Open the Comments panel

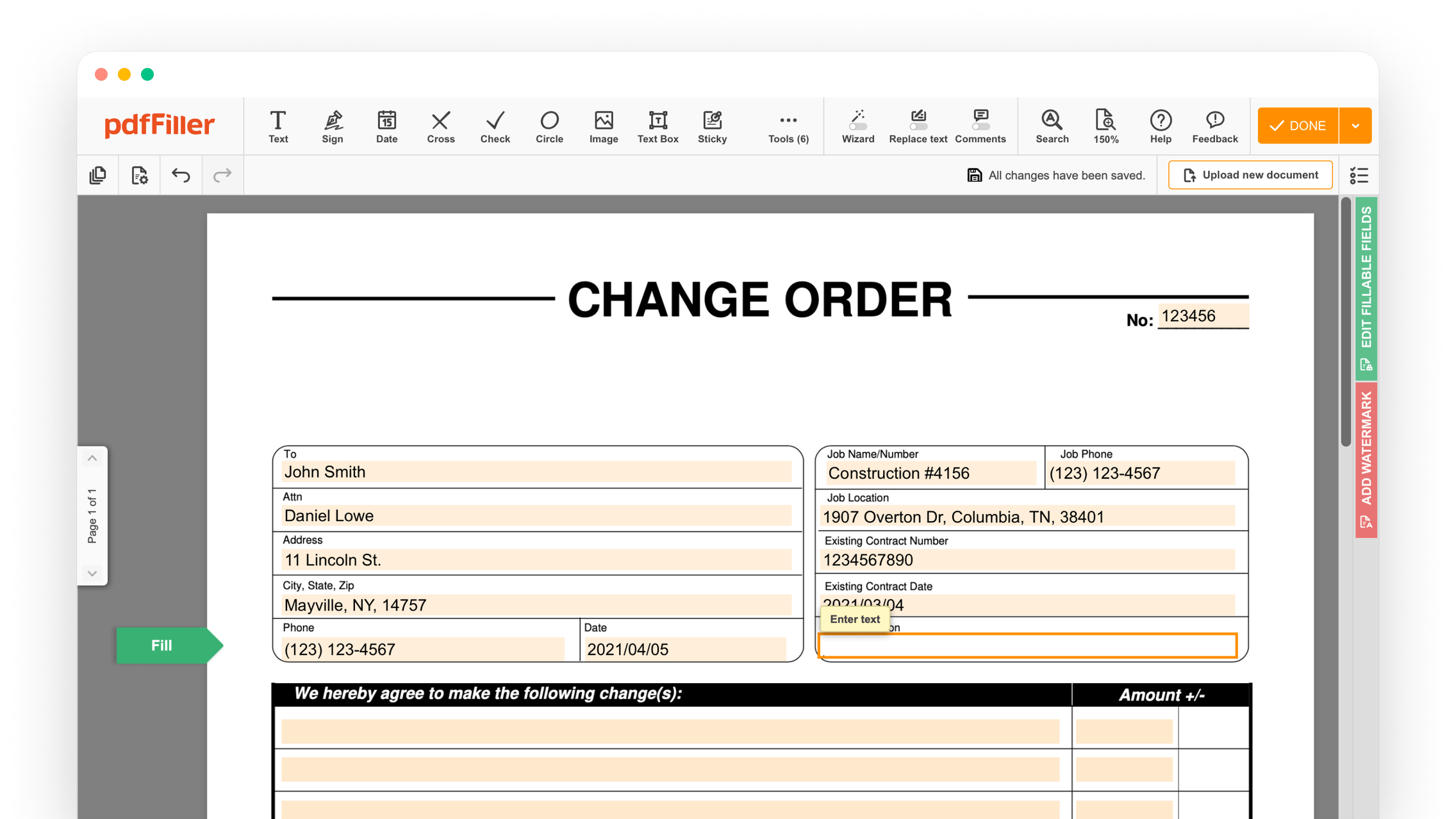980,126
